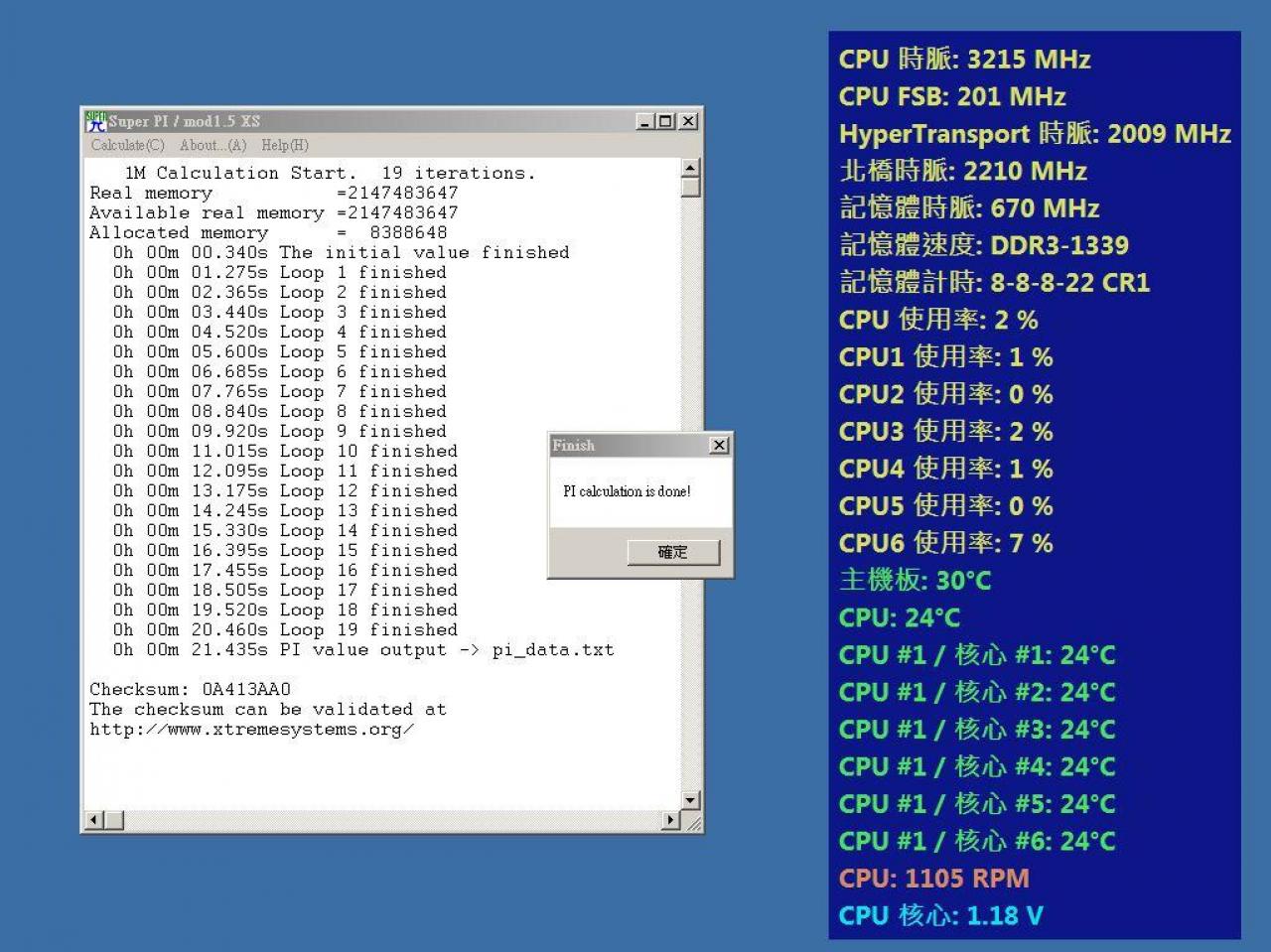1271x952 pixels.
Task: Click the '記憶體速度: DDR3-1339' readout
Action: point(984,245)
